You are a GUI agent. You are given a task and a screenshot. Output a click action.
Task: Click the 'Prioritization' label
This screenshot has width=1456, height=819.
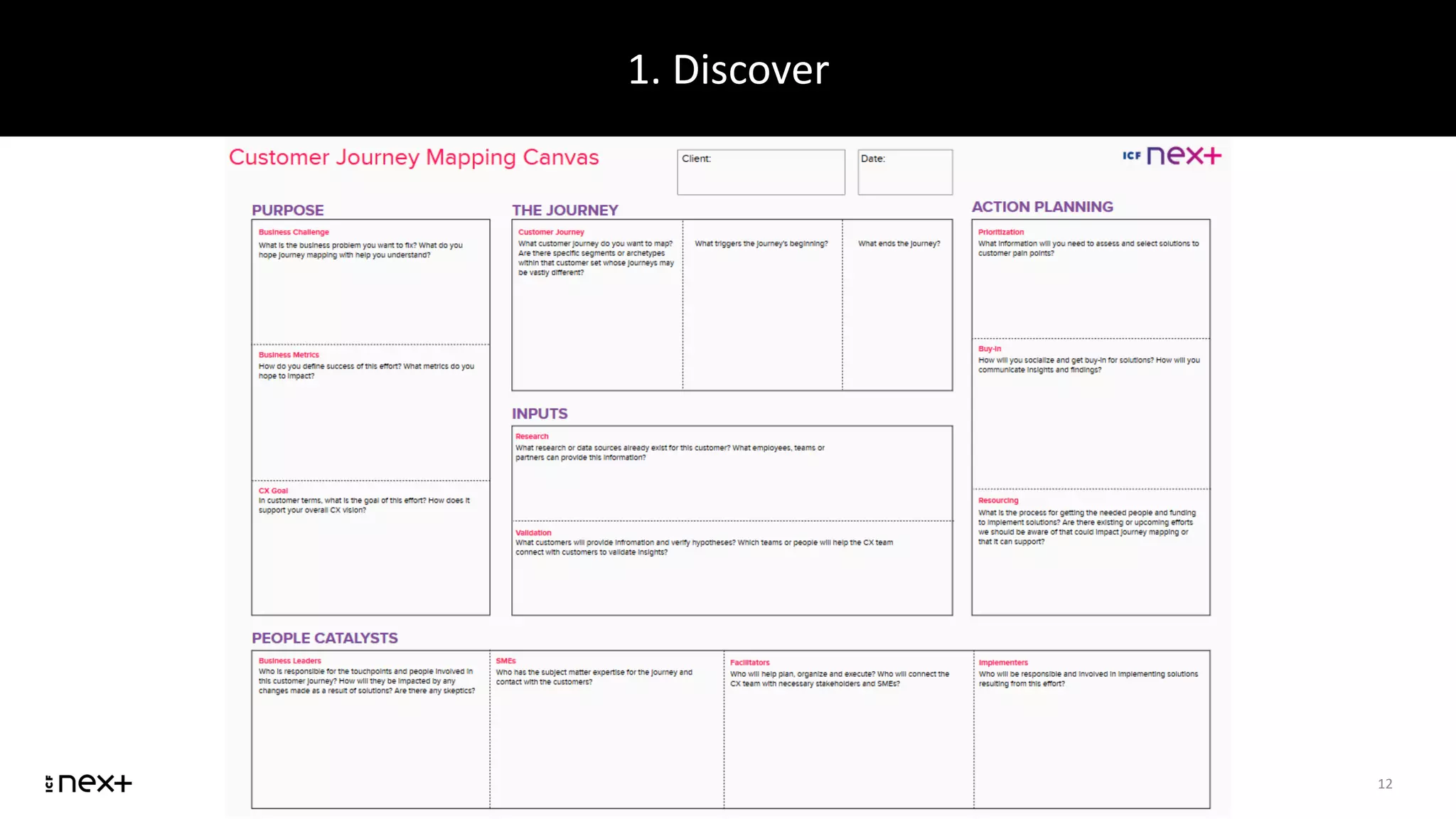tap(1001, 232)
